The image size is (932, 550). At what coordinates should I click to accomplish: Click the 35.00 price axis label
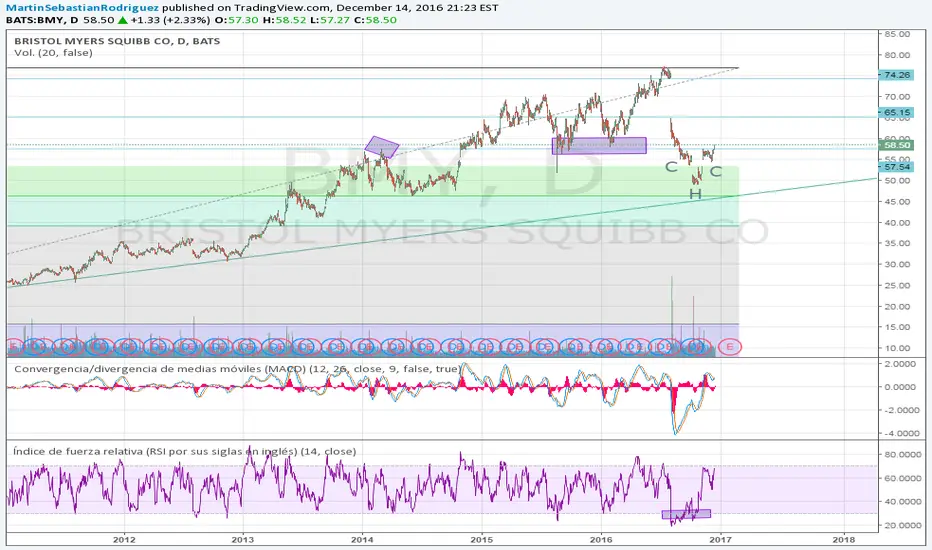click(897, 243)
